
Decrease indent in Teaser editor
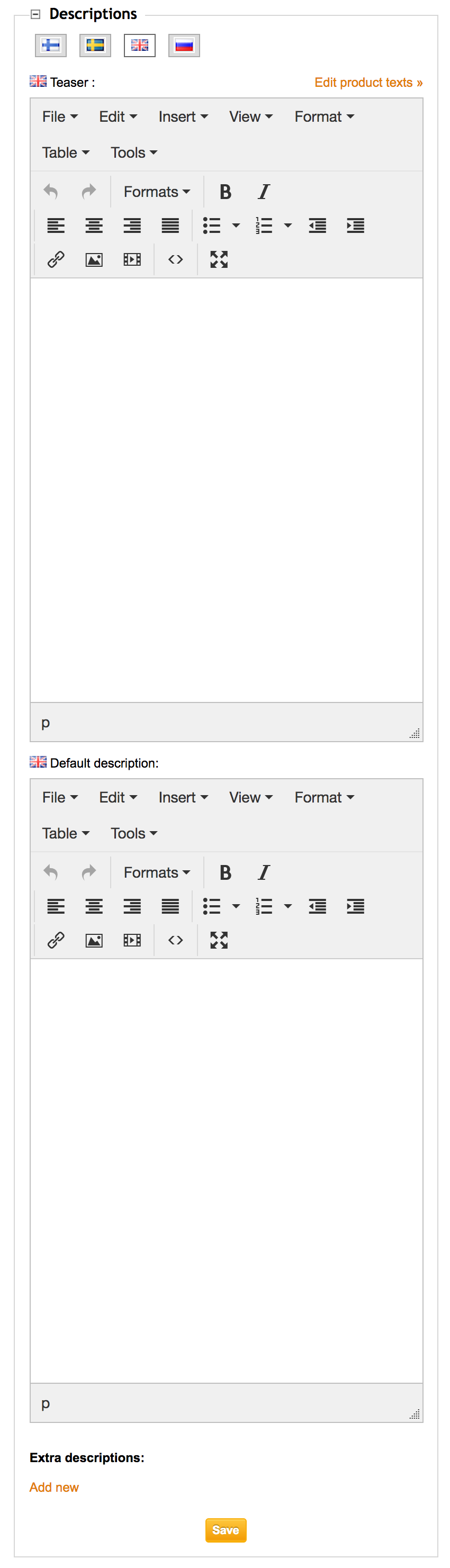pos(317,226)
